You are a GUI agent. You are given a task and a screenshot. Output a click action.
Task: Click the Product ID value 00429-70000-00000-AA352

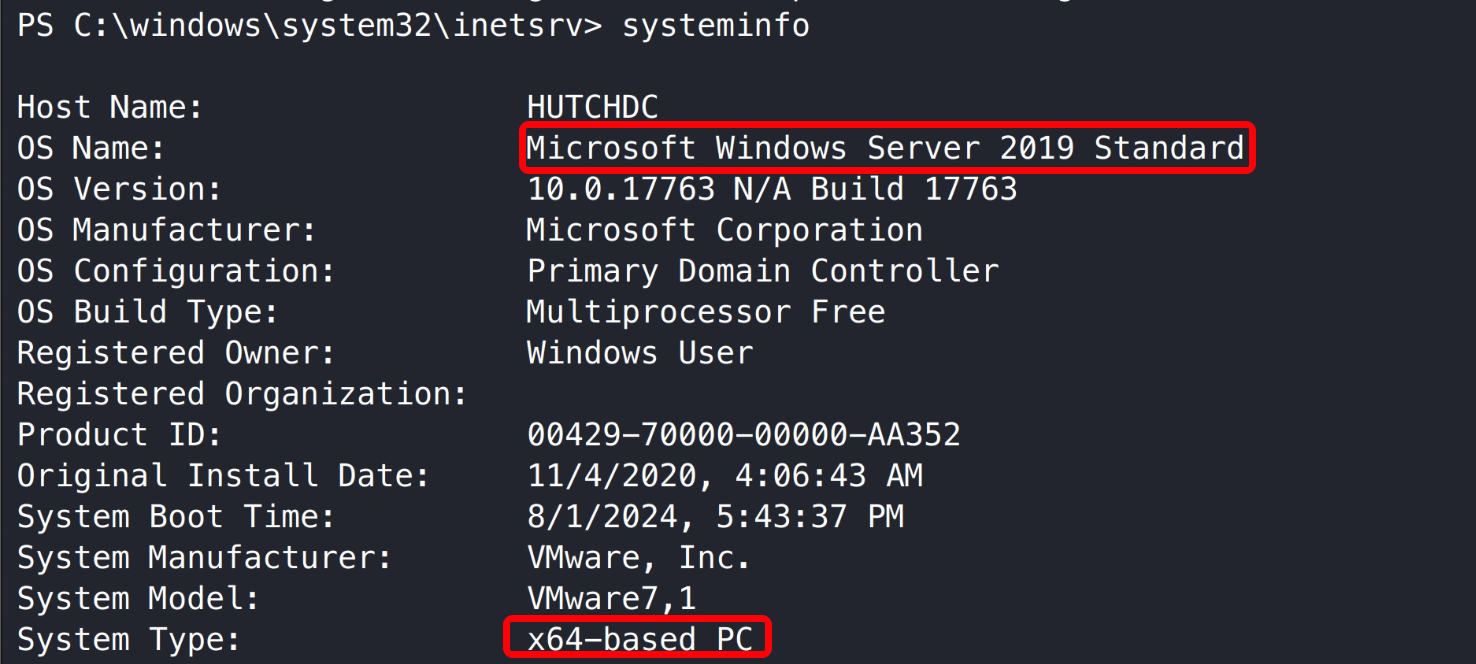pyautogui.click(x=743, y=435)
